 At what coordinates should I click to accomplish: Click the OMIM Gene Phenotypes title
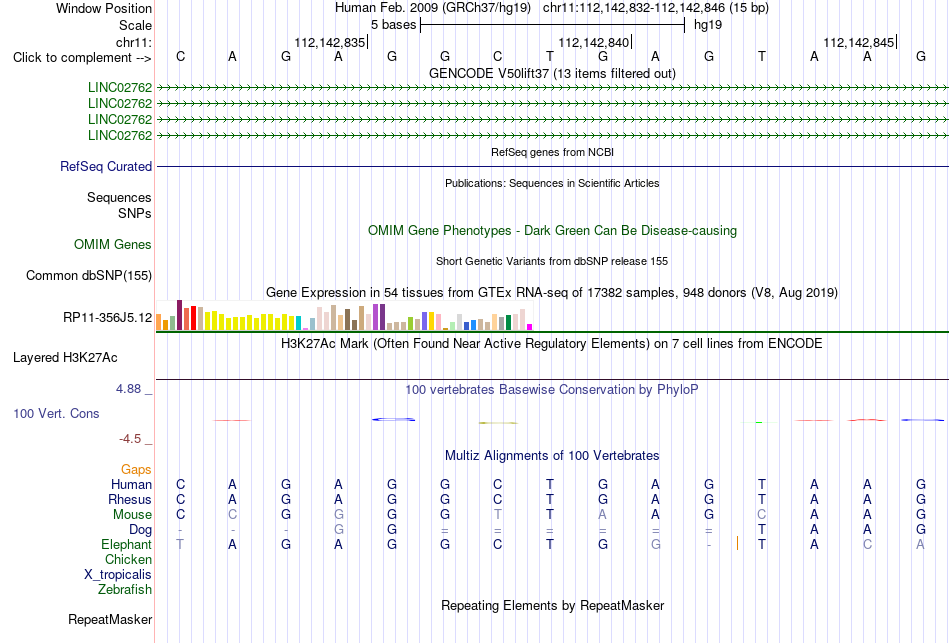[x=552, y=230]
